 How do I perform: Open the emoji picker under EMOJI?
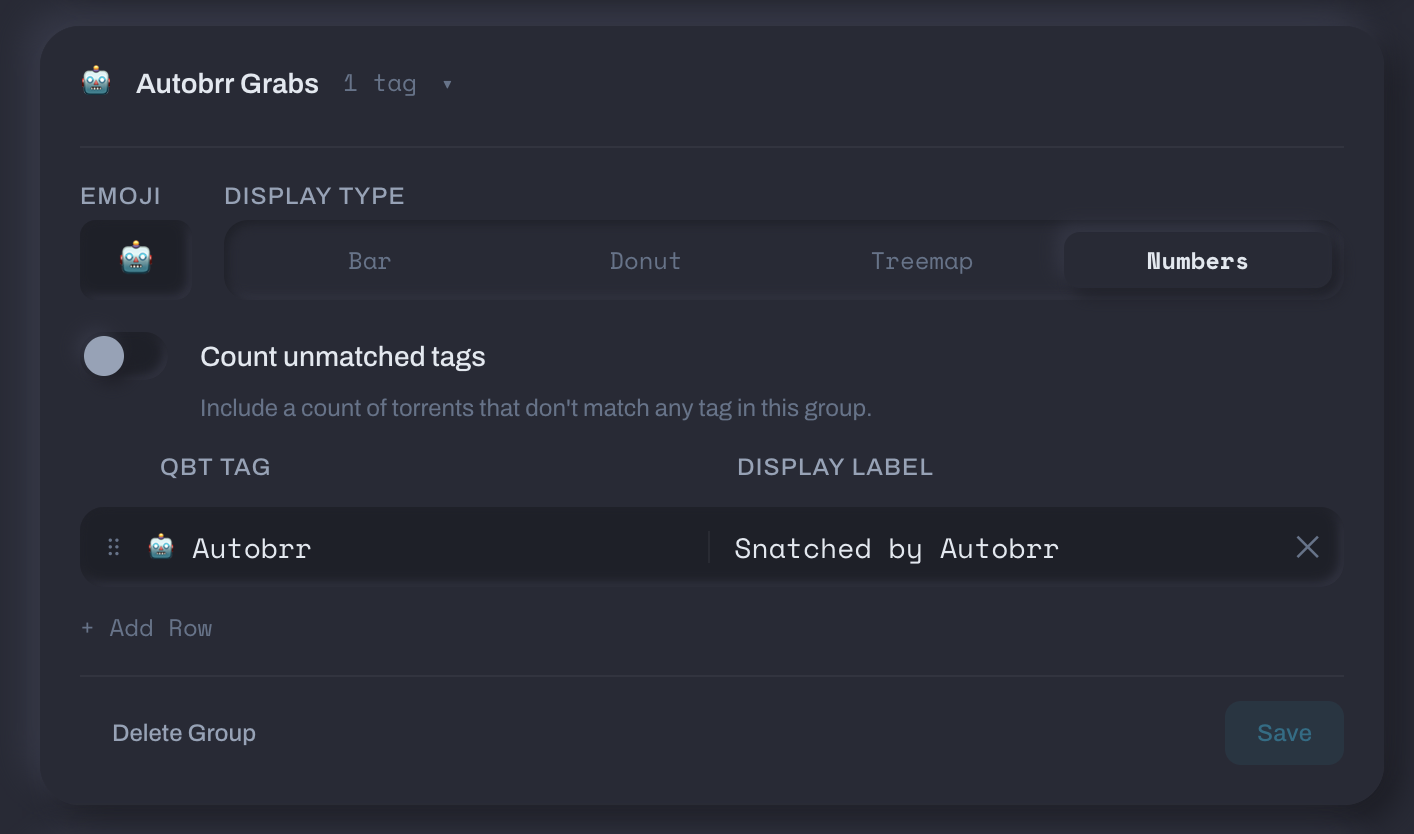(x=133, y=257)
